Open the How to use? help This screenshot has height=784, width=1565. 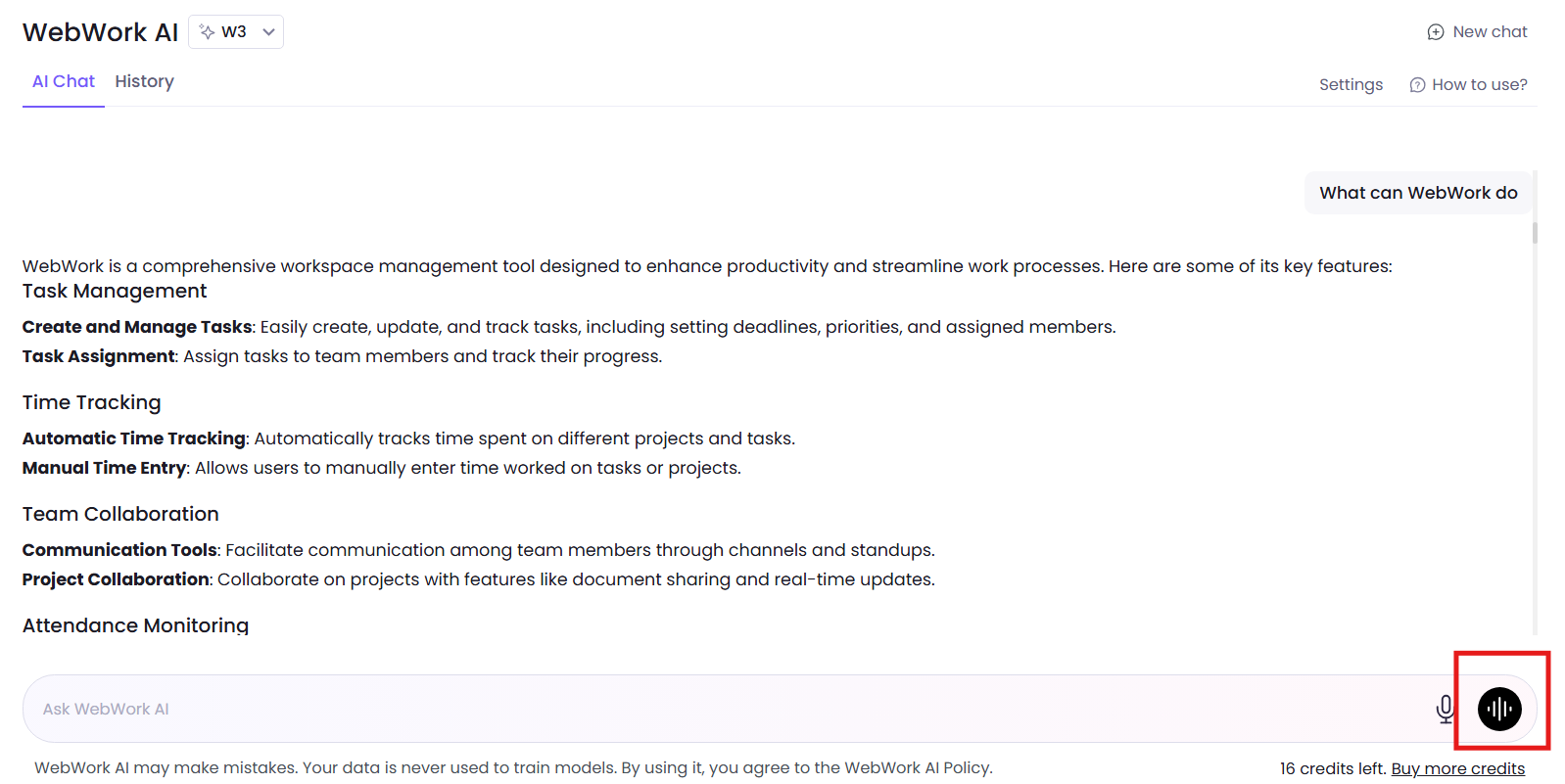pos(1479,85)
